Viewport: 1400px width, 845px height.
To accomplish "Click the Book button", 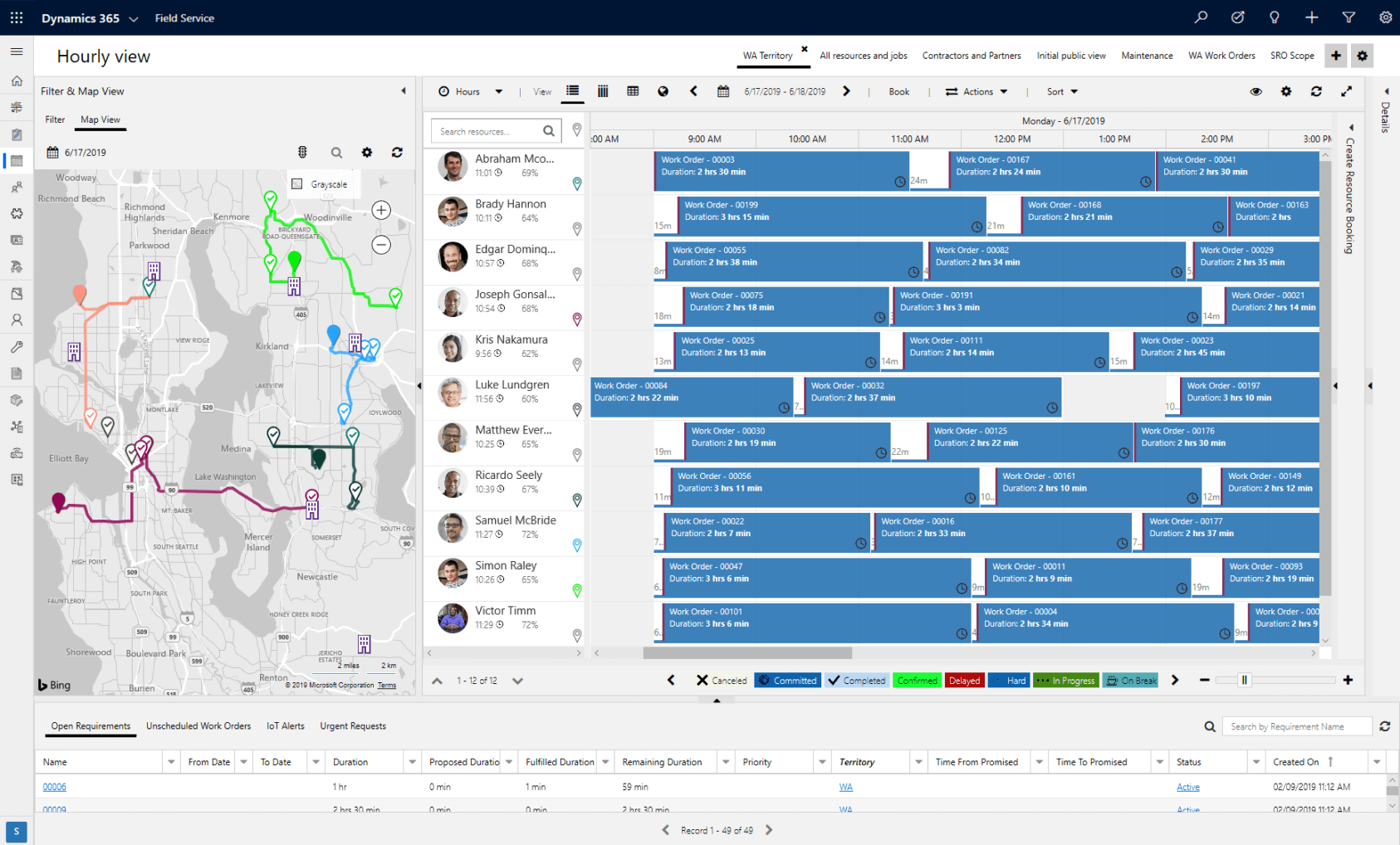I will 898,91.
